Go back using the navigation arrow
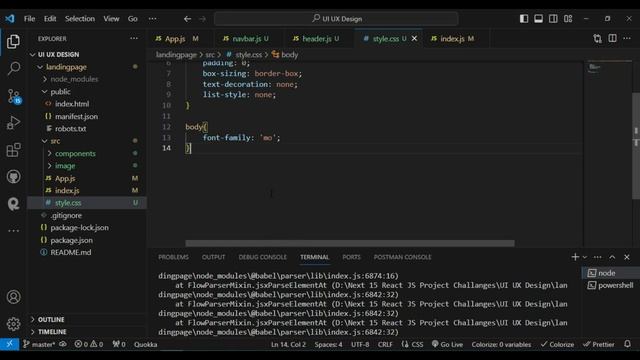 (x=187, y=19)
